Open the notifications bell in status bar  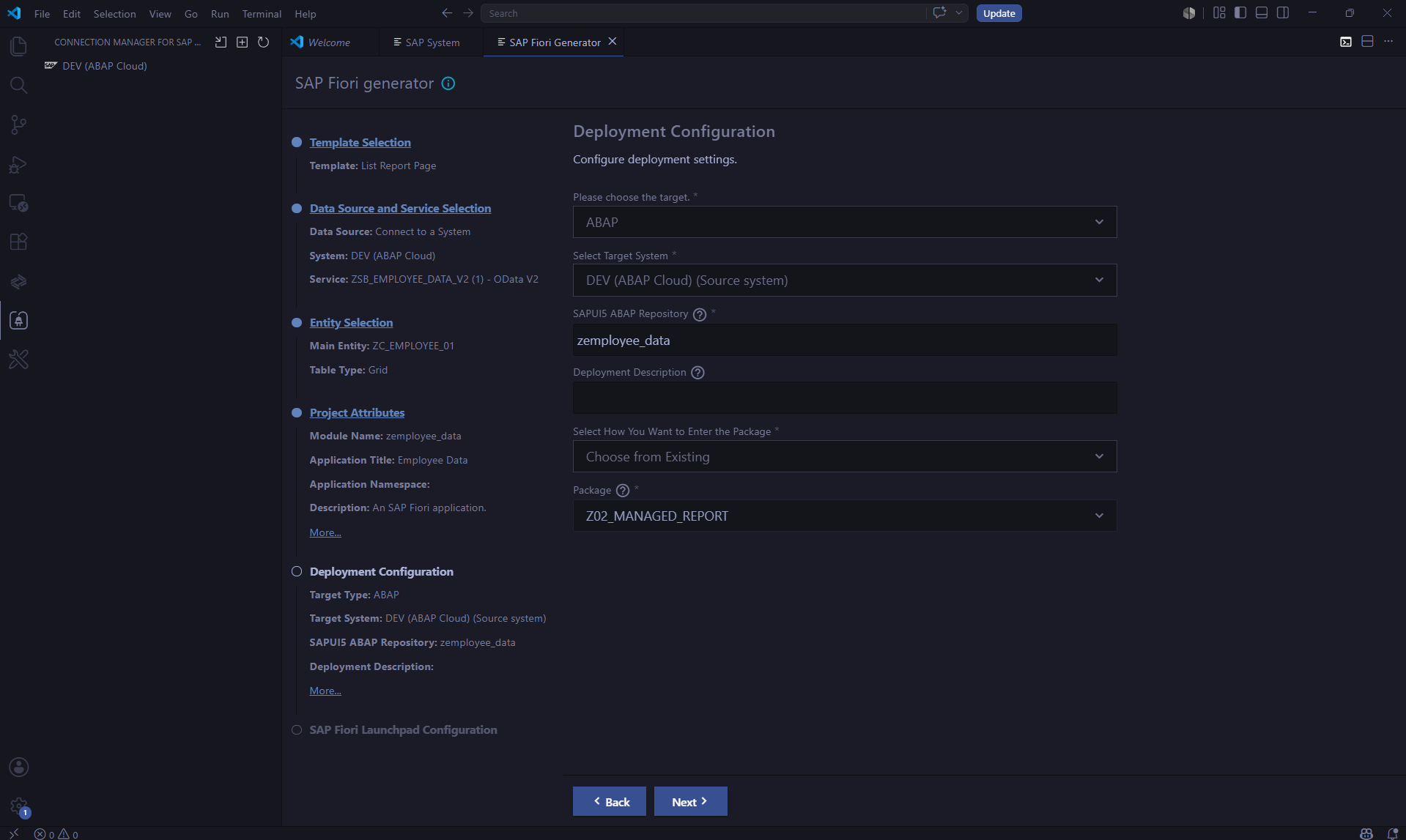click(1393, 834)
